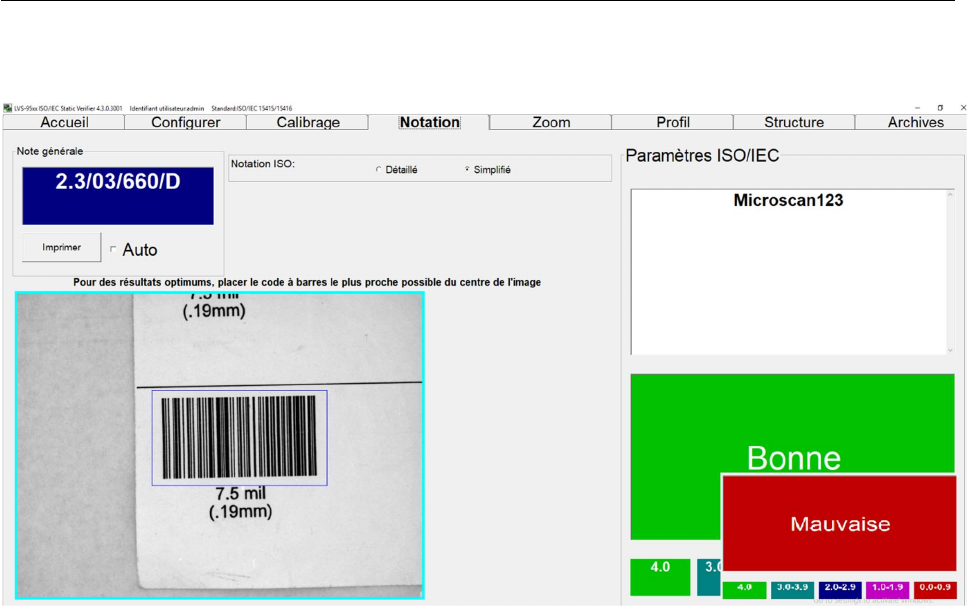This screenshot has height=606, width=967.
Task: Open the Accueil tab
Action: (64, 122)
